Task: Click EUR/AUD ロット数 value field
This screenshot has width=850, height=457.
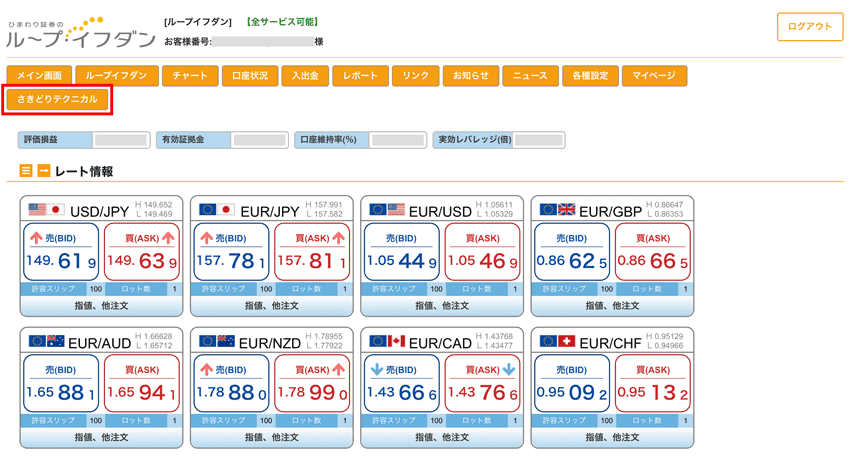Action: point(175,421)
